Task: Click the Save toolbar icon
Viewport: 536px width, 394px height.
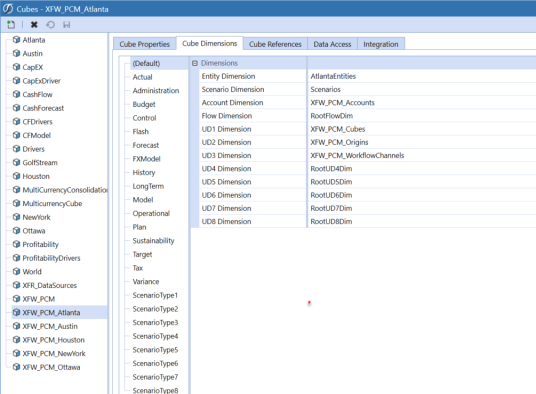Action: tap(67, 25)
